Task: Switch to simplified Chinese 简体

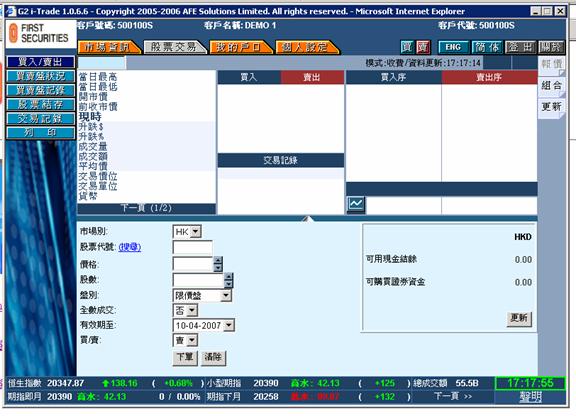Action: pyautogui.click(x=487, y=47)
